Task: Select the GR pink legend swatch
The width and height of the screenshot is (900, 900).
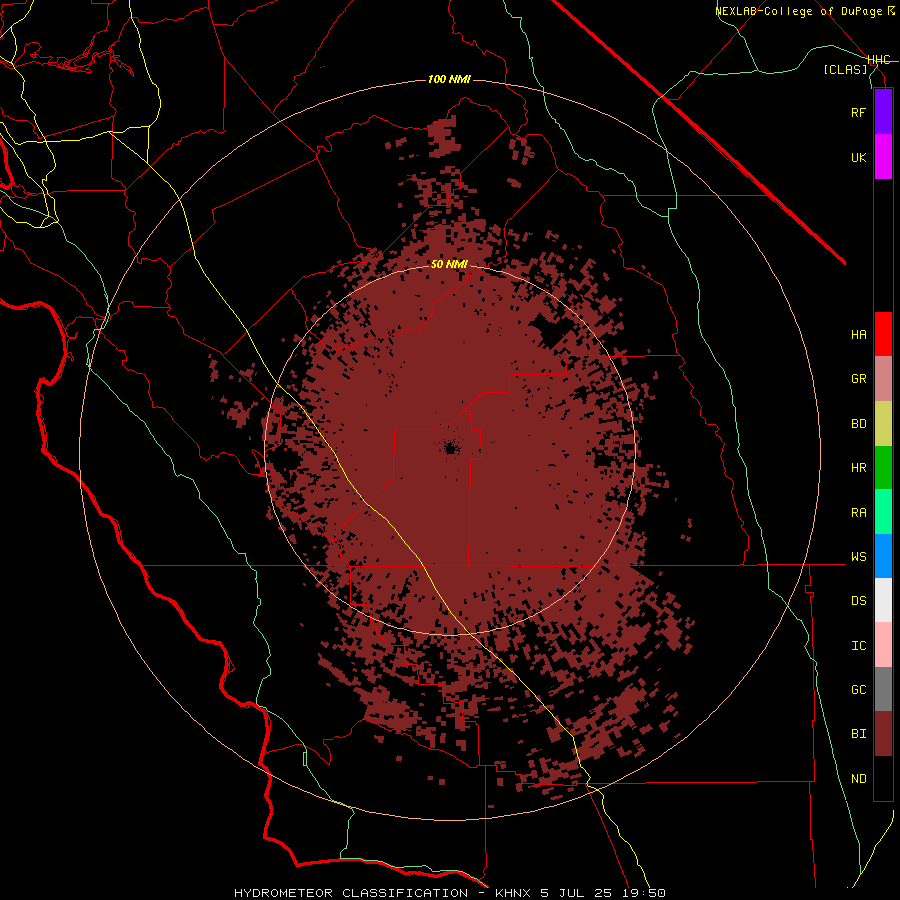Action: pos(883,379)
